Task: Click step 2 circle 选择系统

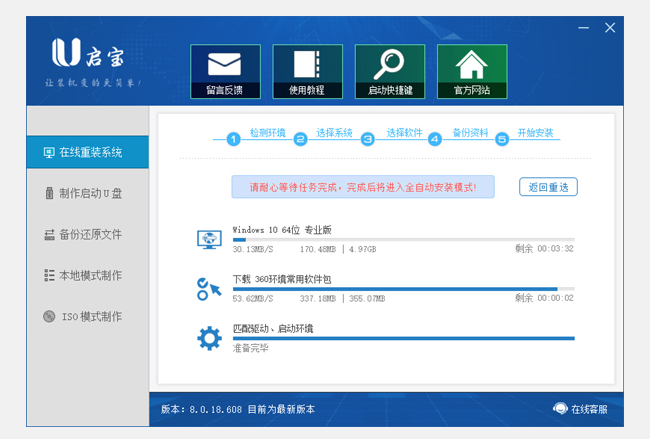Action: point(301,139)
